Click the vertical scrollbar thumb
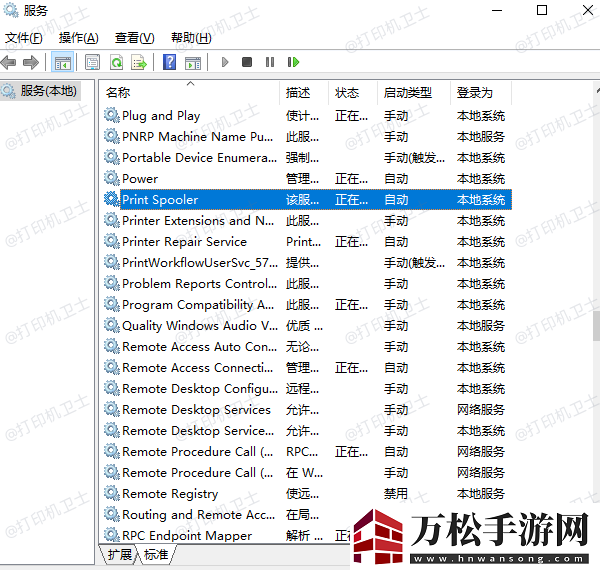Image resolution: width=600 pixels, height=570 pixels. [597, 326]
